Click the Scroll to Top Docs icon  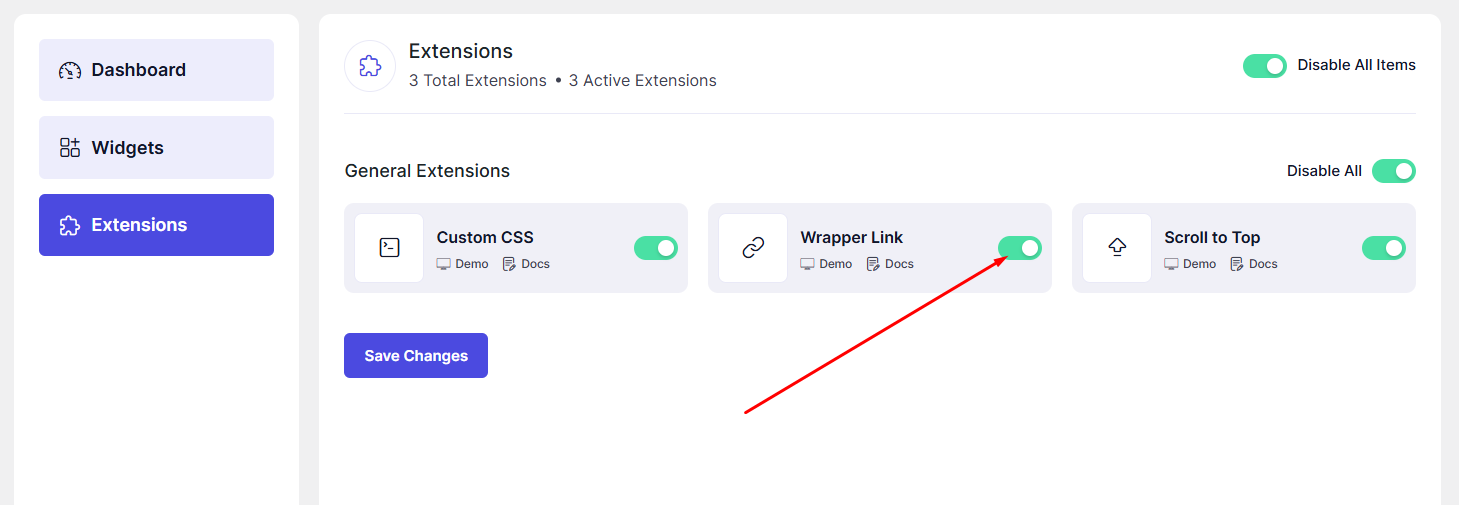click(1237, 264)
